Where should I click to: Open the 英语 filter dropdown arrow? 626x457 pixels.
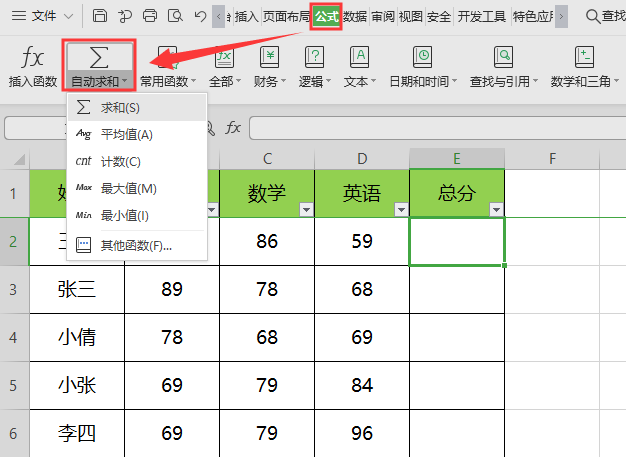pyautogui.click(x=401, y=209)
